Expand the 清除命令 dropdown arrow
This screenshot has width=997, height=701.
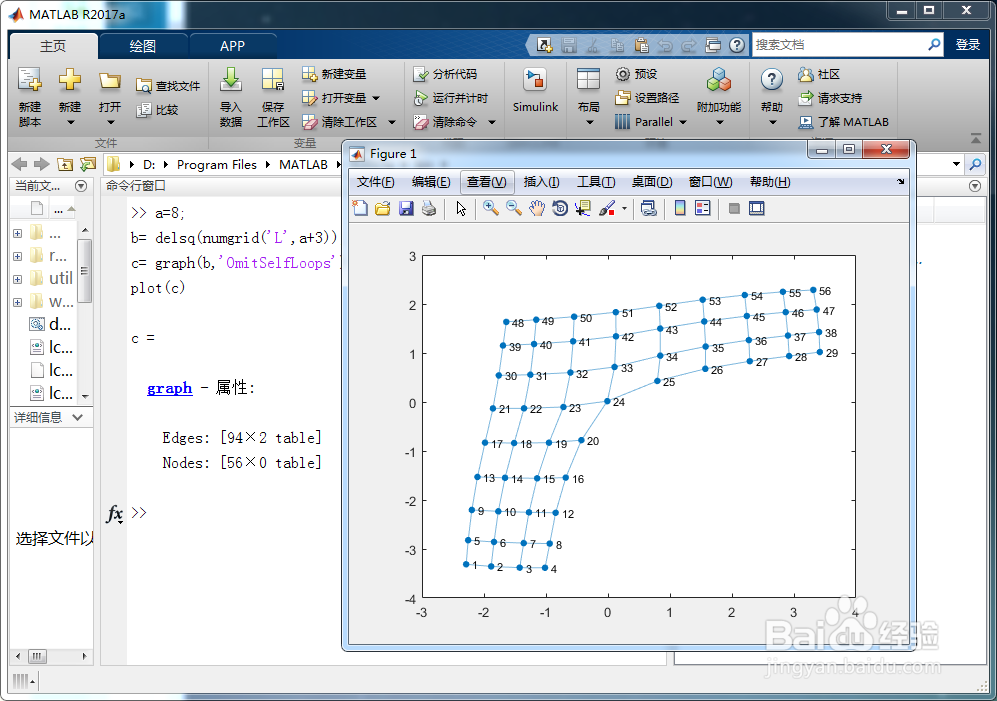pyautogui.click(x=492, y=122)
